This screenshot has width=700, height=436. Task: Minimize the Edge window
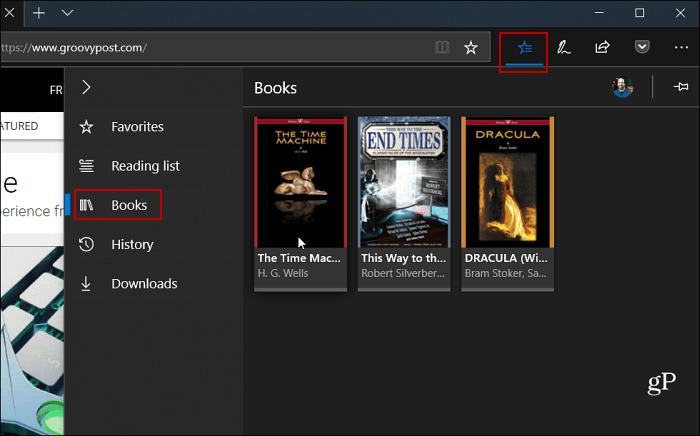pos(599,12)
